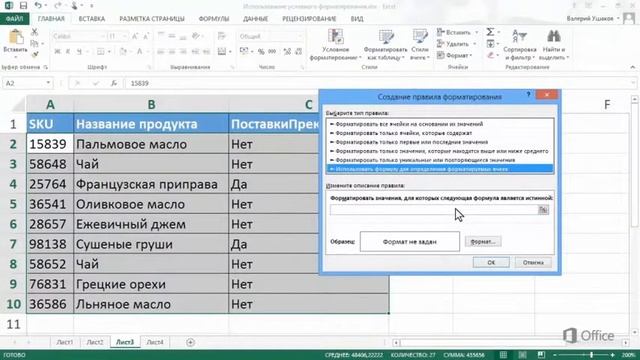Toggle underline Ч formatting
The image size is (640, 360).
click(x=79, y=51)
